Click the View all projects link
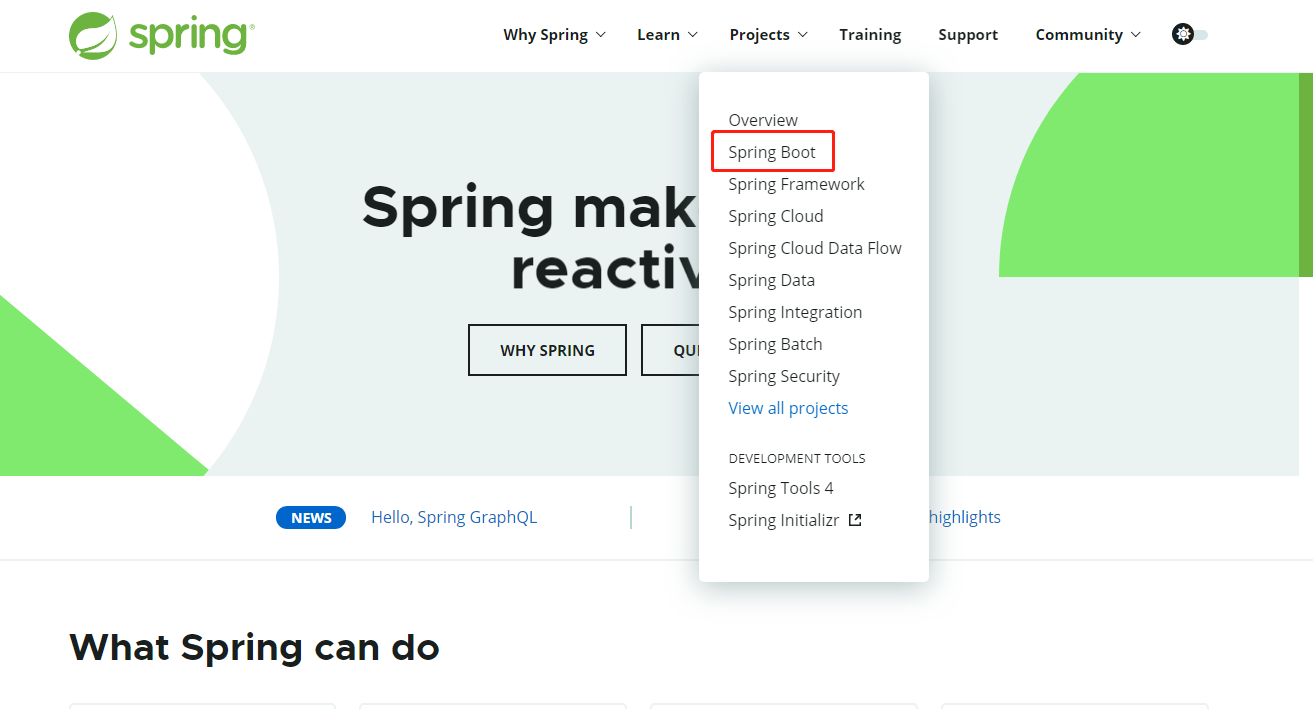Screen dimensions: 1313x709 click(788, 407)
